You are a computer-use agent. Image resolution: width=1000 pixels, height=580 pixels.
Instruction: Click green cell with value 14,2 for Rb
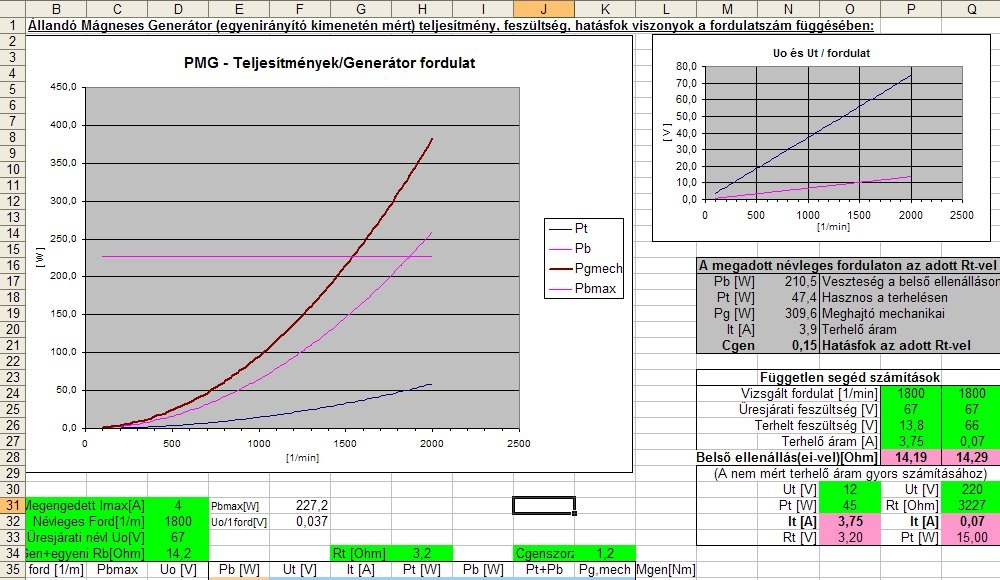click(178, 553)
